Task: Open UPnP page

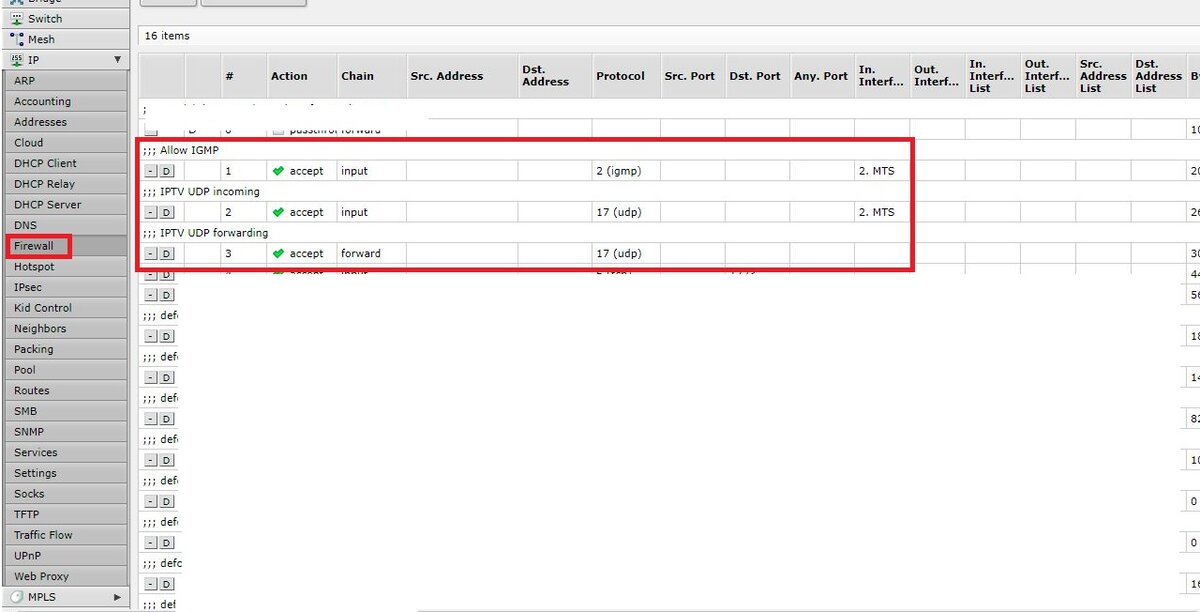Action: click(x=66, y=556)
